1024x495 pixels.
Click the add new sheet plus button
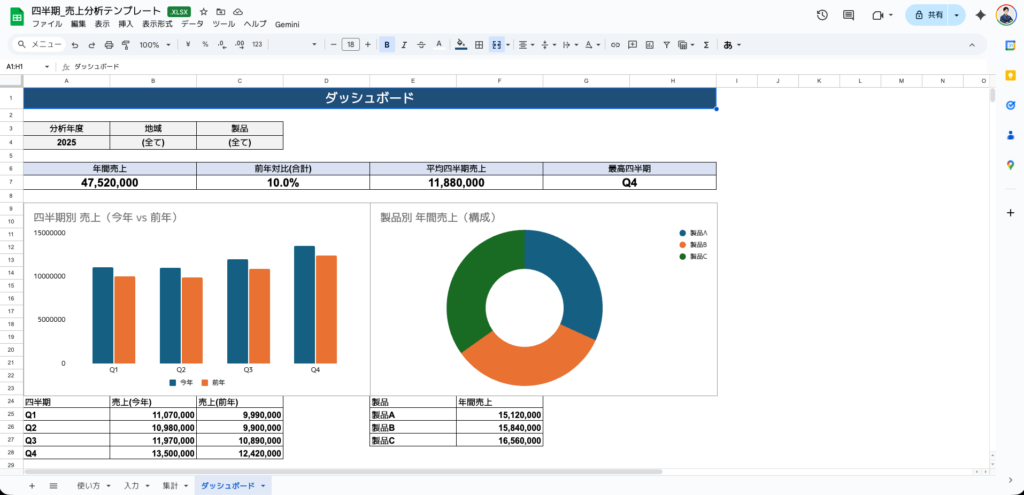[x=31, y=485]
